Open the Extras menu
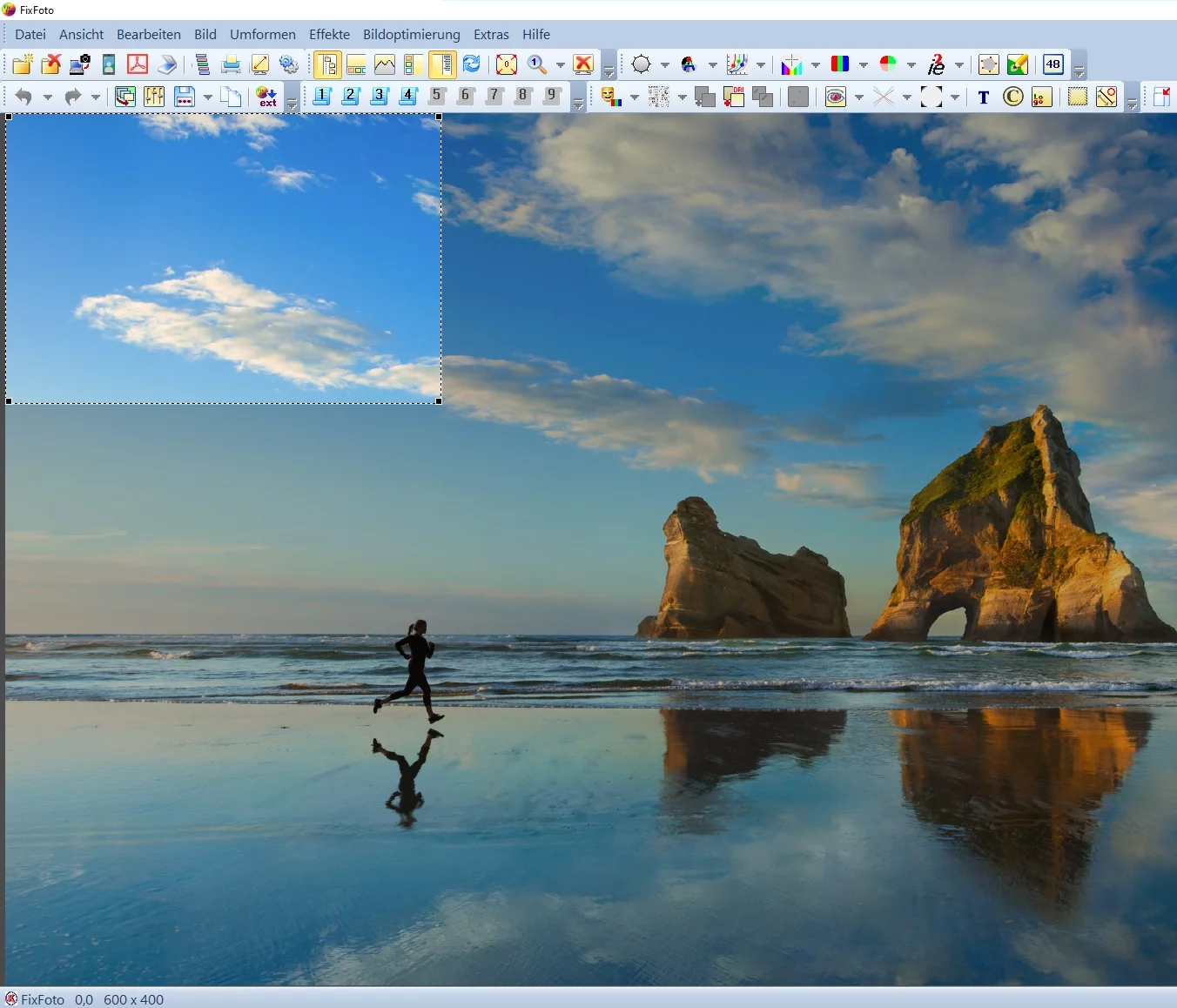The height and width of the screenshot is (1008, 1177). (x=491, y=35)
